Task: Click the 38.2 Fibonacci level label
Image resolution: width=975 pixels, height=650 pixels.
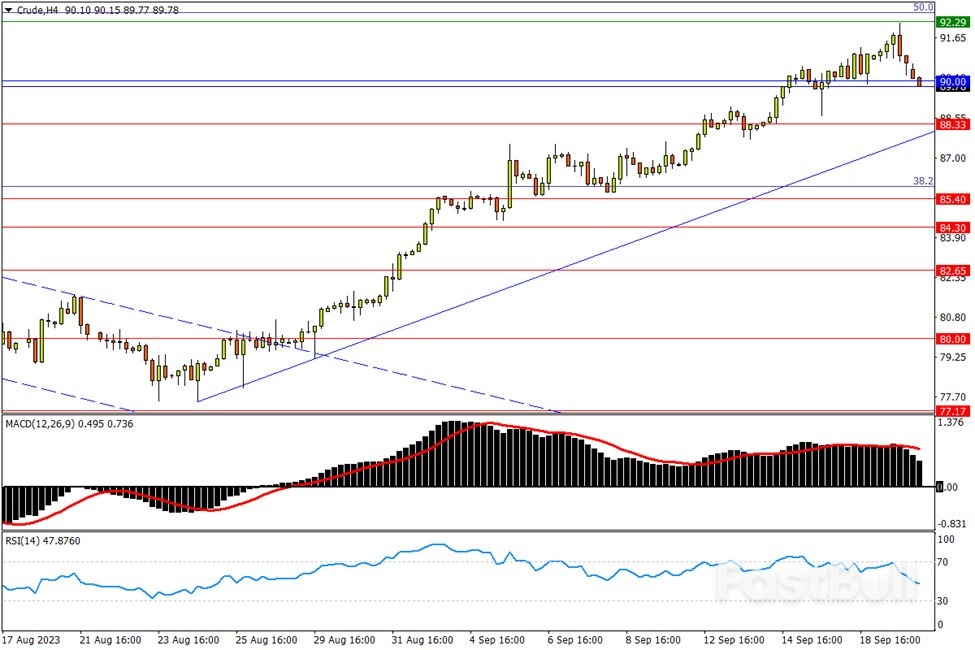Action: click(923, 181)
